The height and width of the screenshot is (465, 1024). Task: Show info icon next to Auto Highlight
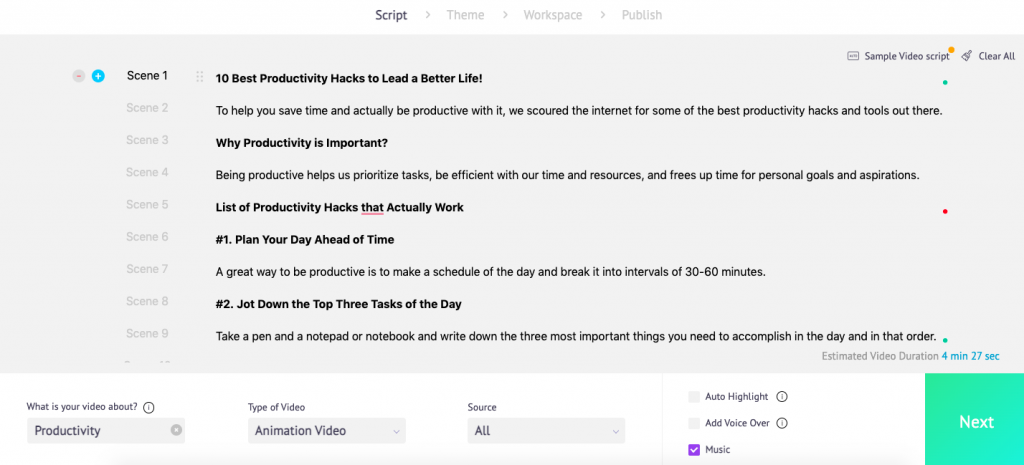pyautogui.click(x=782, y=396)
